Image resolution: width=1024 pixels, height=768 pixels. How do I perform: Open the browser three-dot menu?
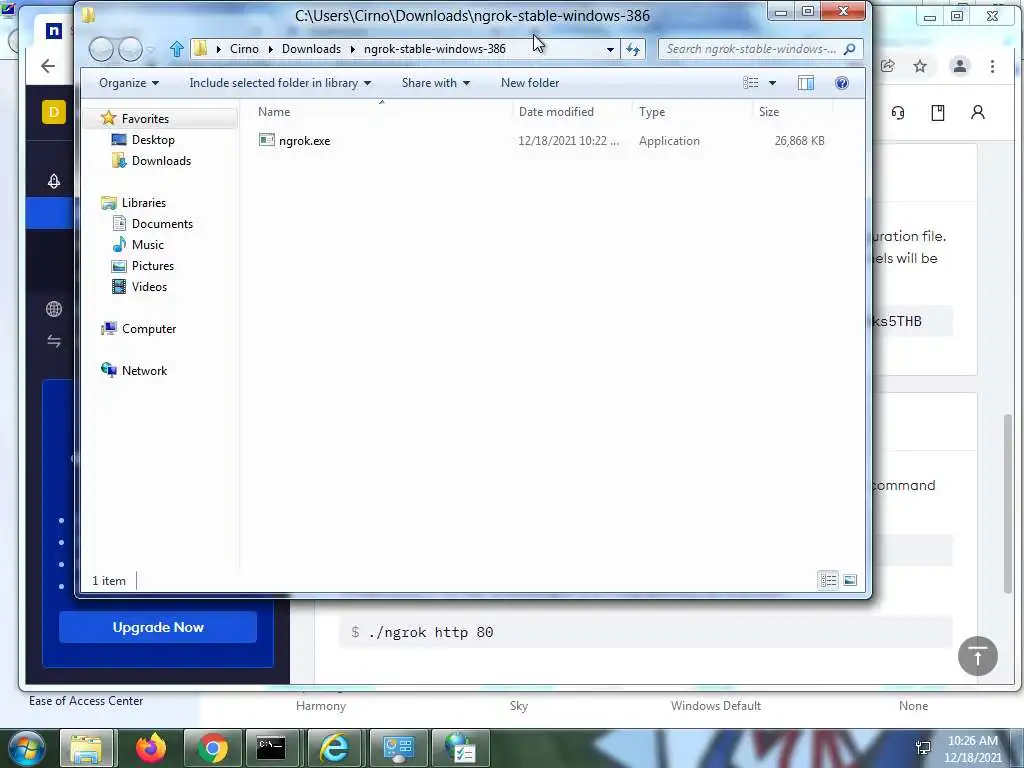click(993, 66)
